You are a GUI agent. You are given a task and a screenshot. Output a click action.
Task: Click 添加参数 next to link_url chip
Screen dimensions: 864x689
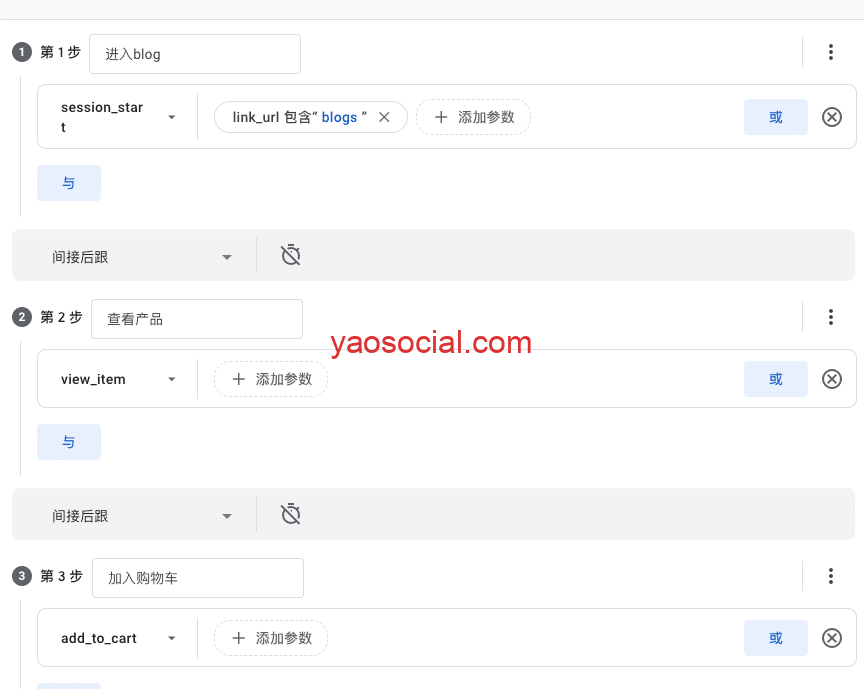(x=473, y=117)
